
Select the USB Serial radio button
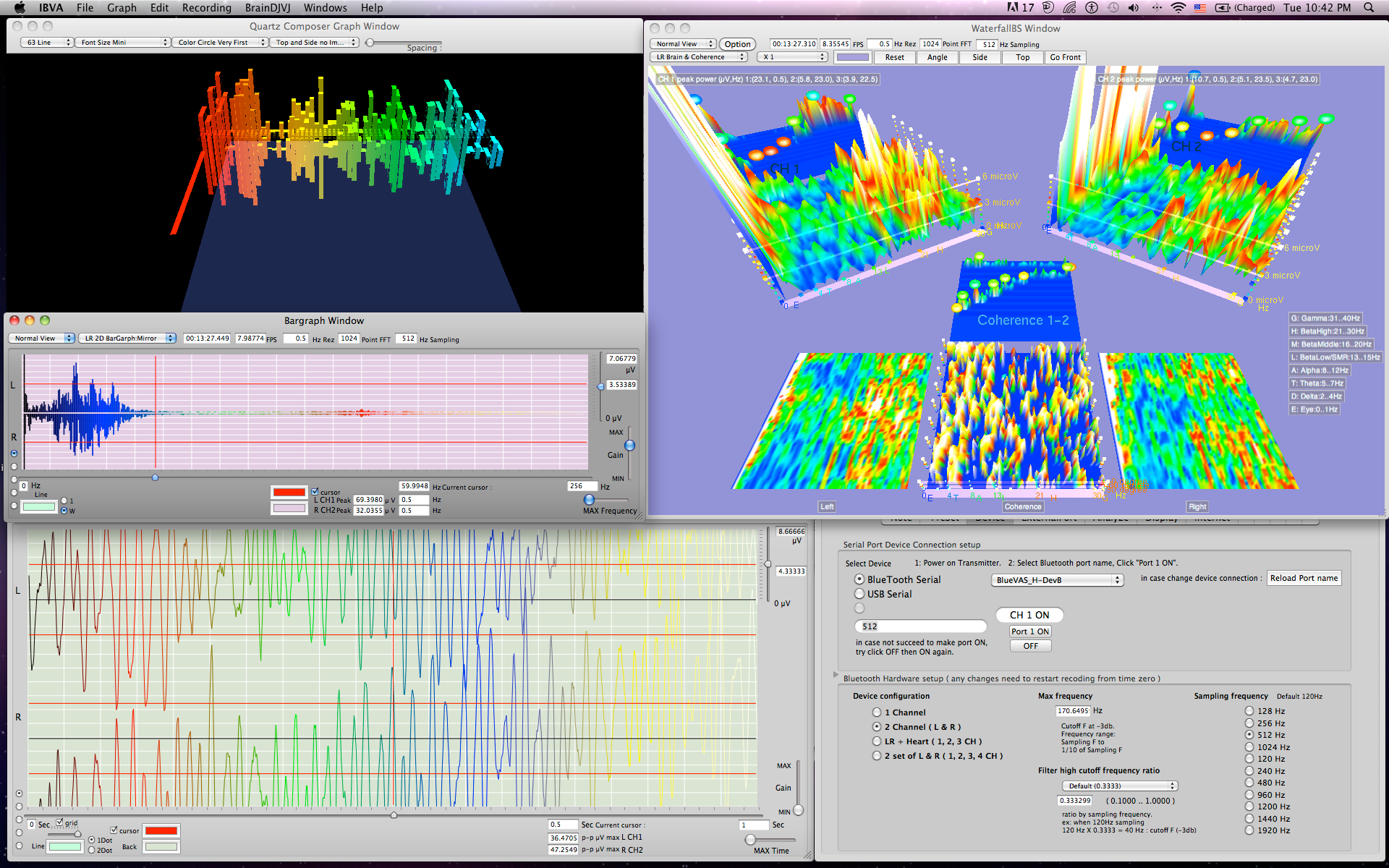859,594
